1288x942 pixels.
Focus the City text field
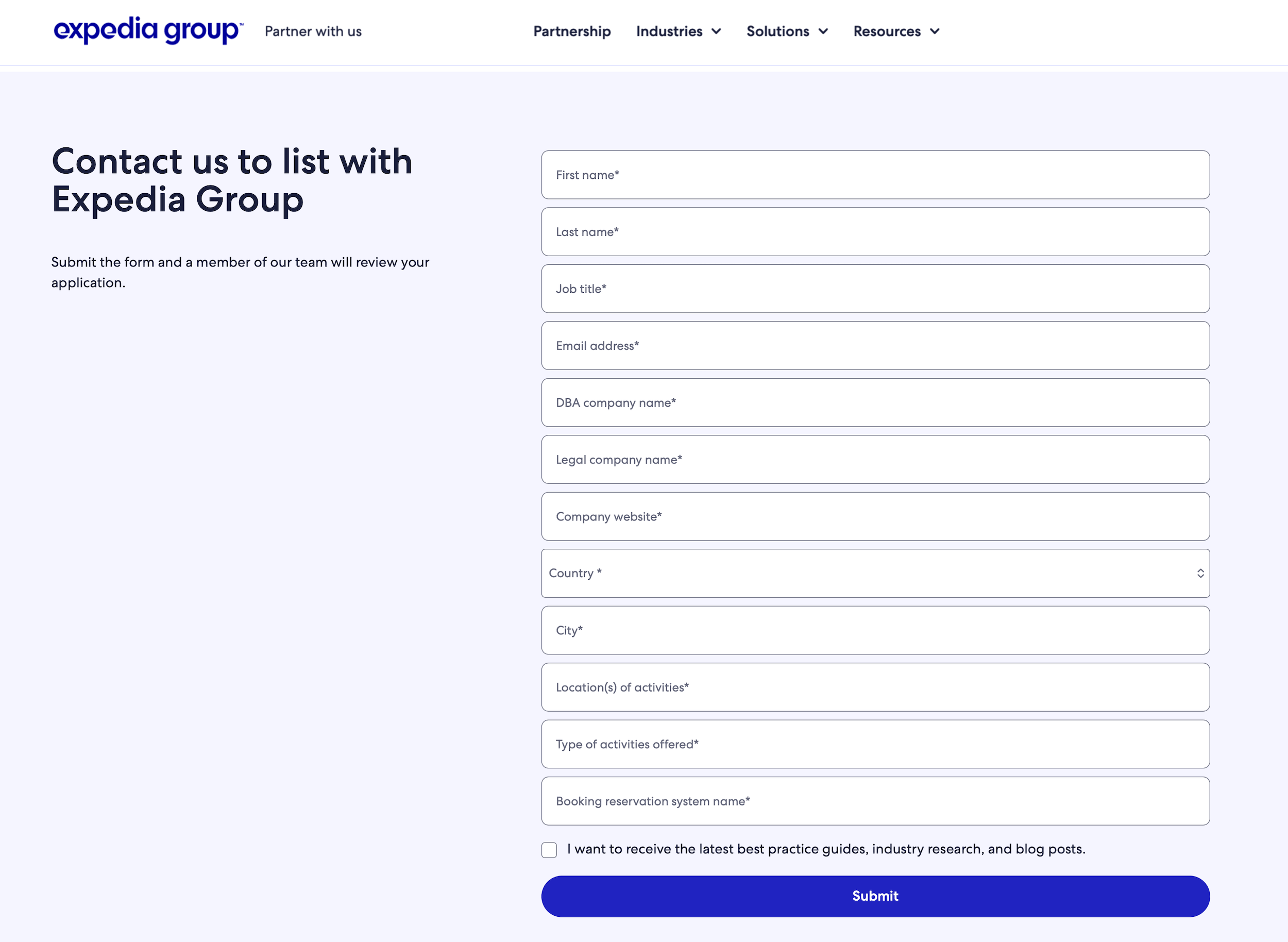click(x=875, y=630)
